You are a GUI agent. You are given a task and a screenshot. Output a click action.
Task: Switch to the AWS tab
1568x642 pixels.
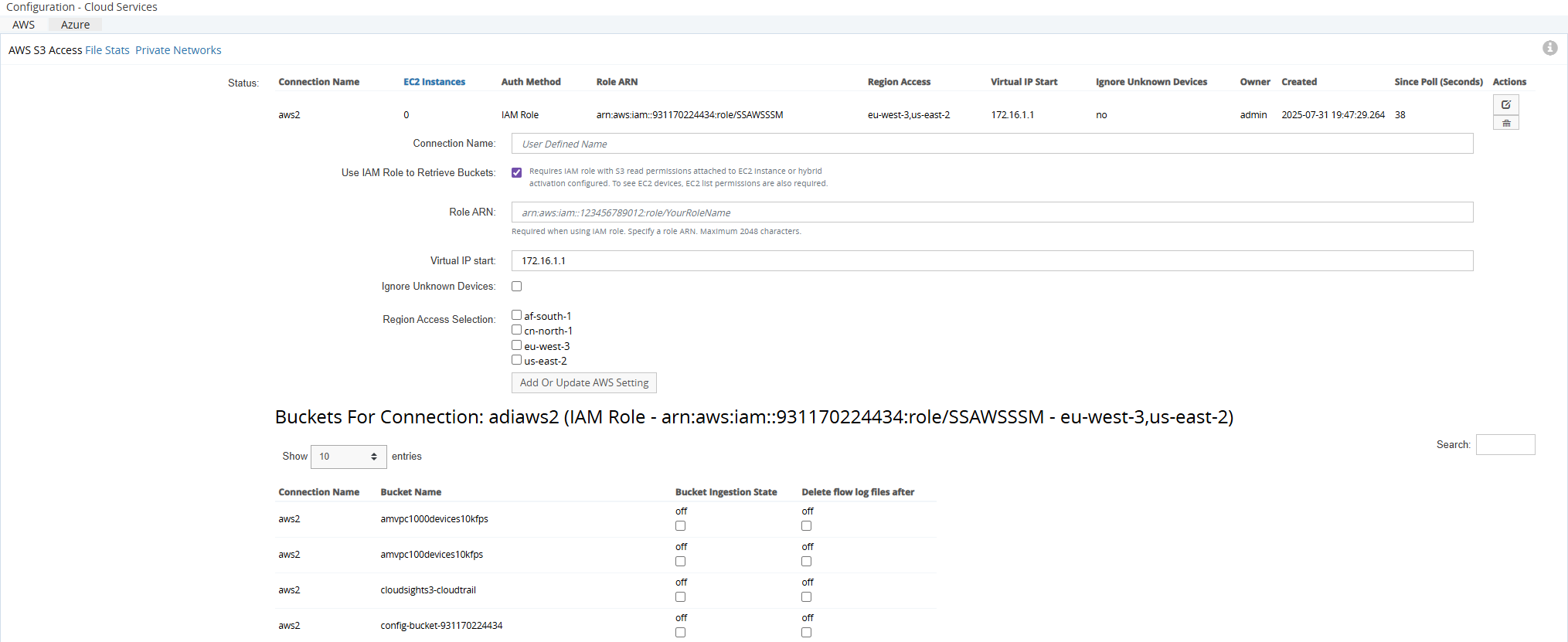tap(24, 25)
